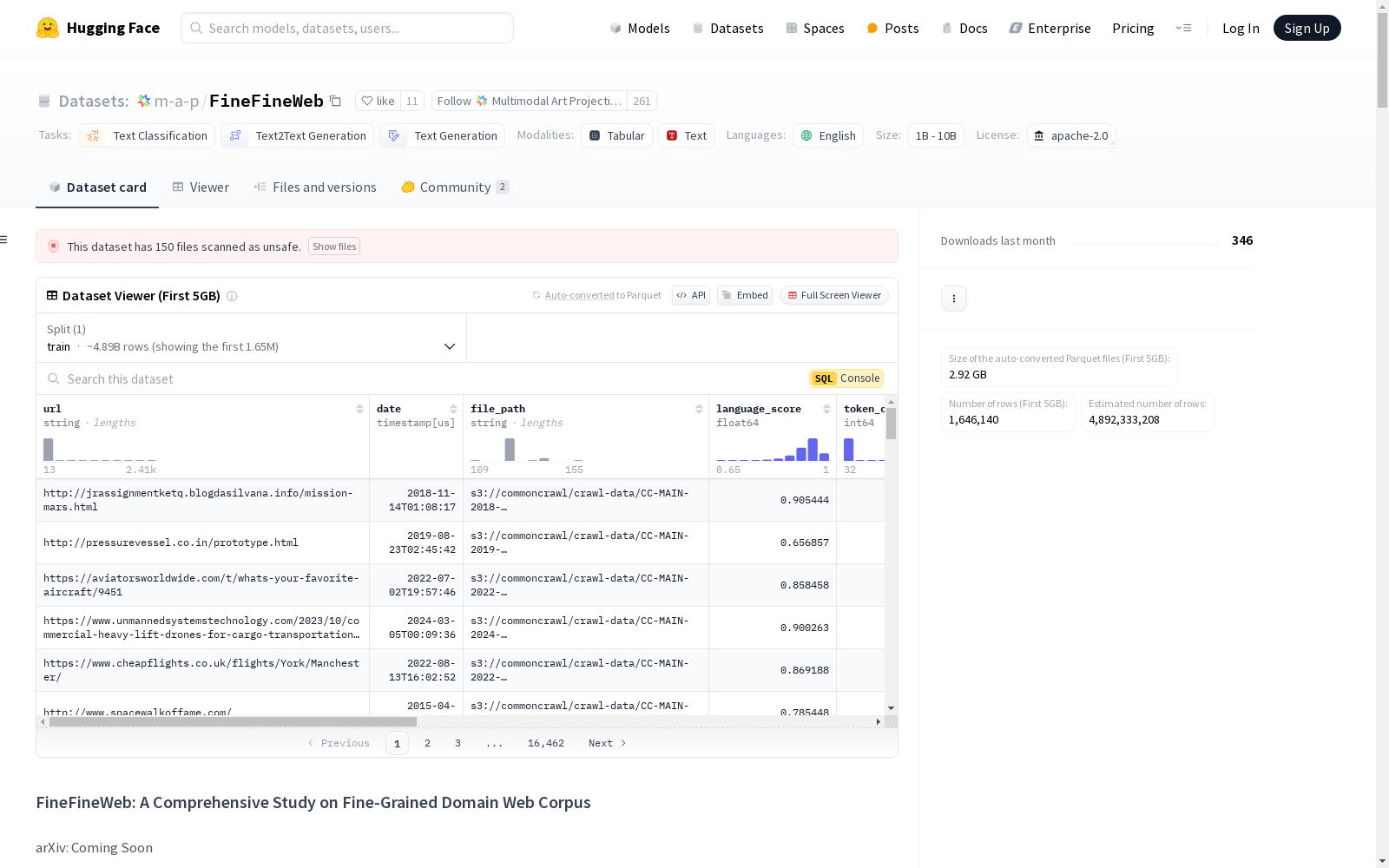Click the datasets icon beside Datasets label
This screenshot has height=868, width=1389.
44,102
